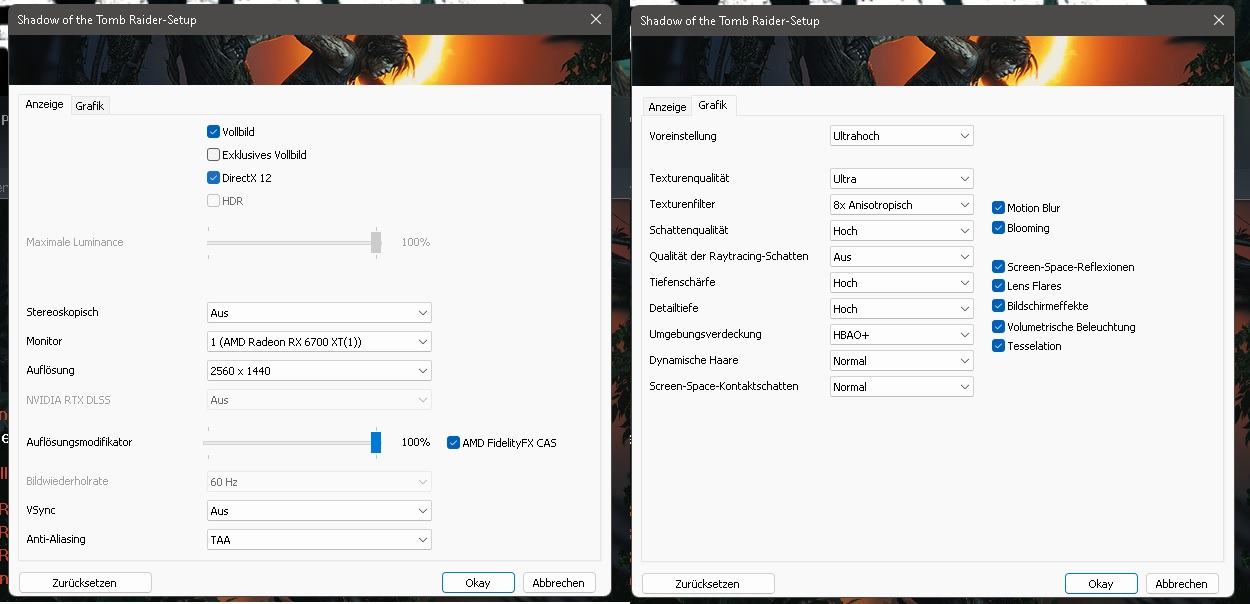This screenshot has width=1250, height=604.
Task: Toggle Lens Flares checkbox
Action: point(998,286)
